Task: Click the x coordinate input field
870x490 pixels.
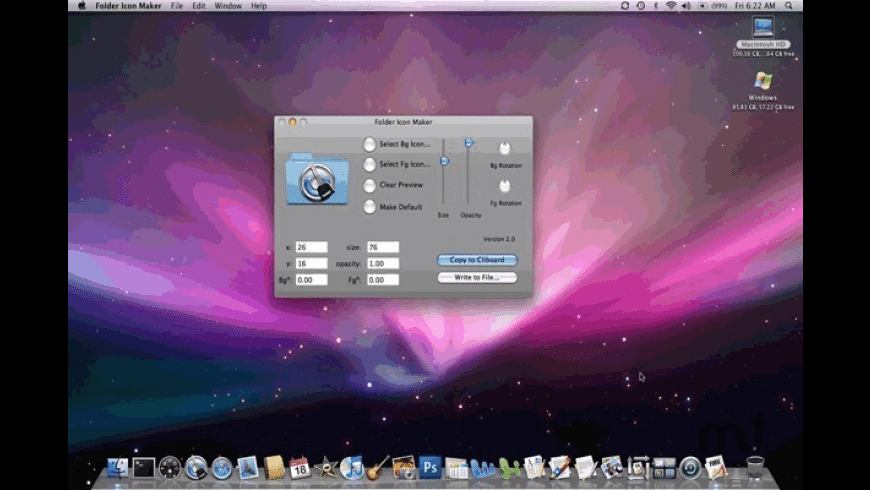Action: point(311,247)
